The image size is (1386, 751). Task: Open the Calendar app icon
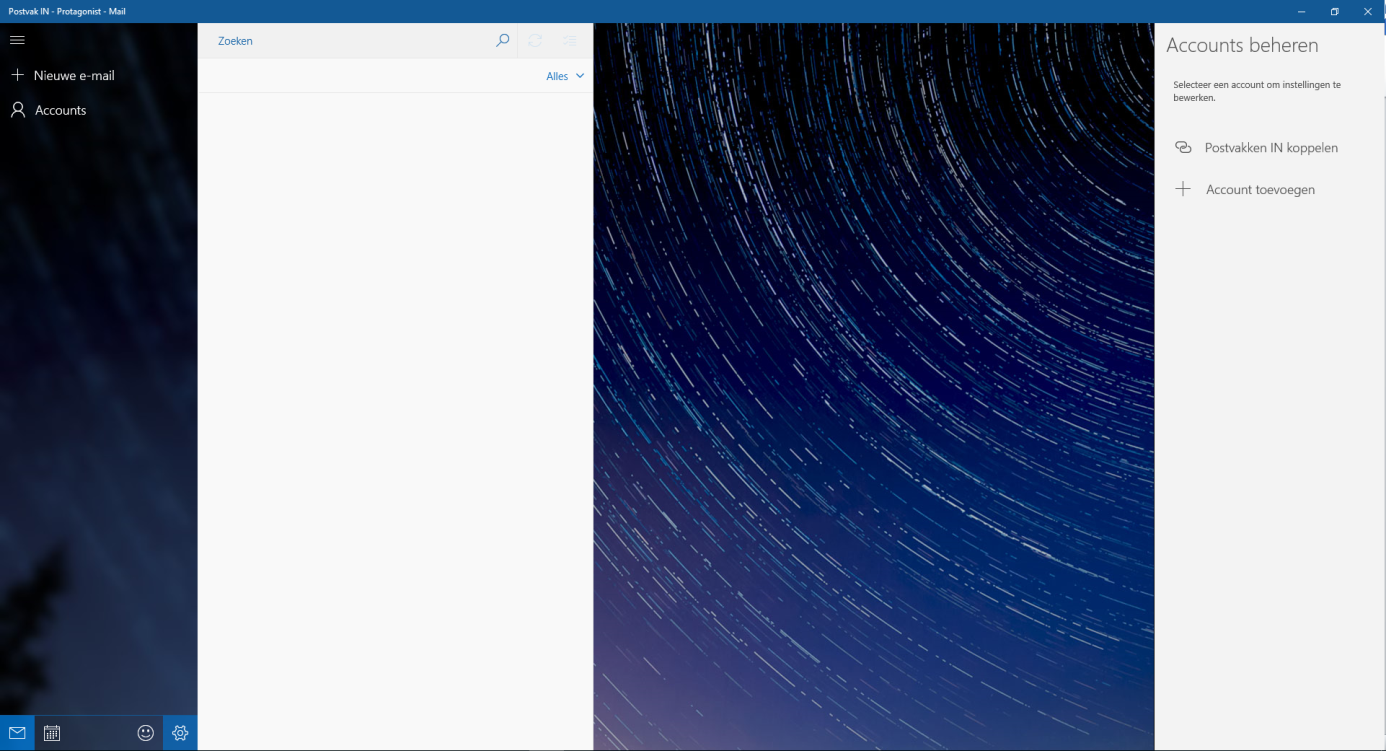point(52,733)
